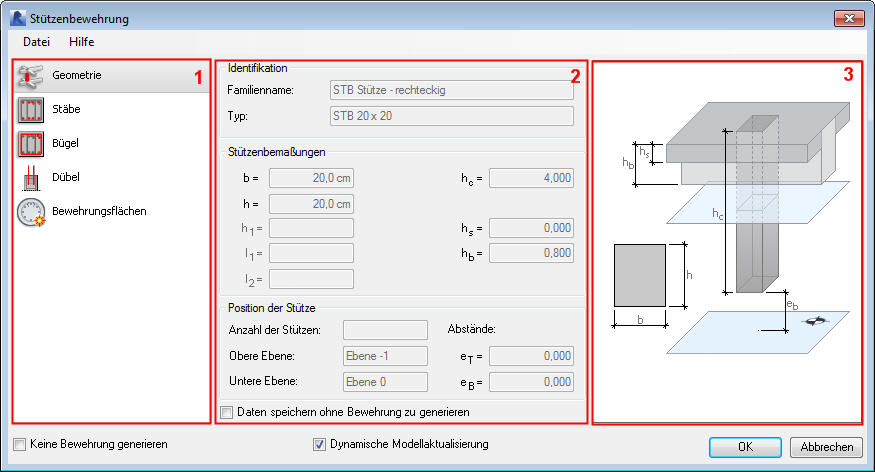The image size is (875, 472).
Task: Open the Bügel stirrups icon
Action: pos(30,144)
